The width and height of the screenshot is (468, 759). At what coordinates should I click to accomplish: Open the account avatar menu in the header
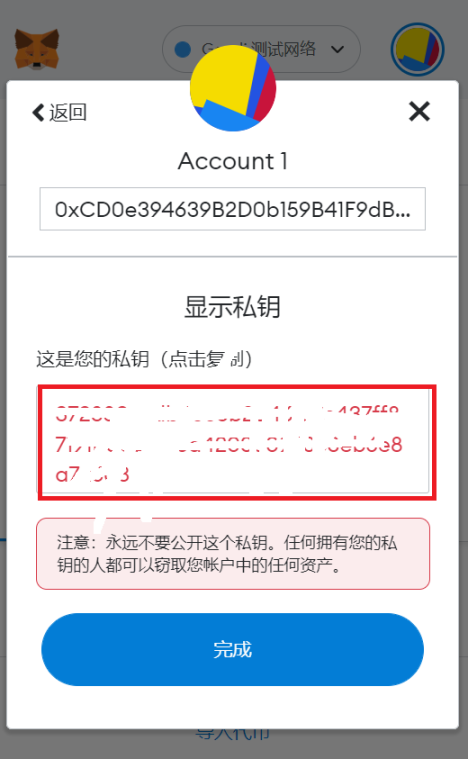coord(417,49)
